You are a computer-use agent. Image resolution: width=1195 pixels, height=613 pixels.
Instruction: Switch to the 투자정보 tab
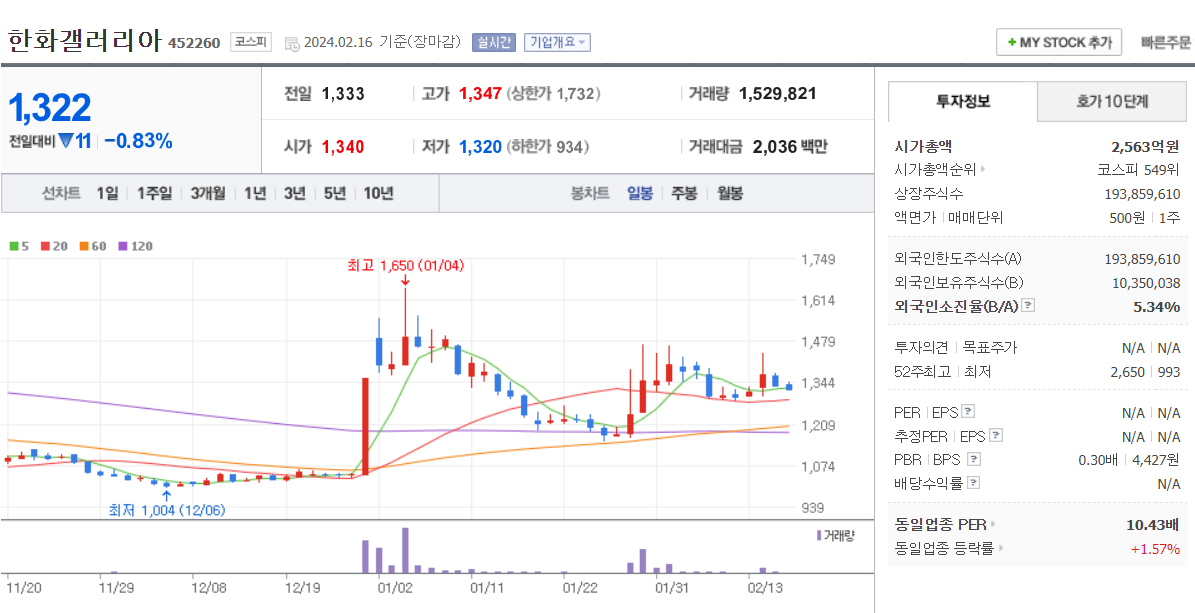click(x=963, y=101)
